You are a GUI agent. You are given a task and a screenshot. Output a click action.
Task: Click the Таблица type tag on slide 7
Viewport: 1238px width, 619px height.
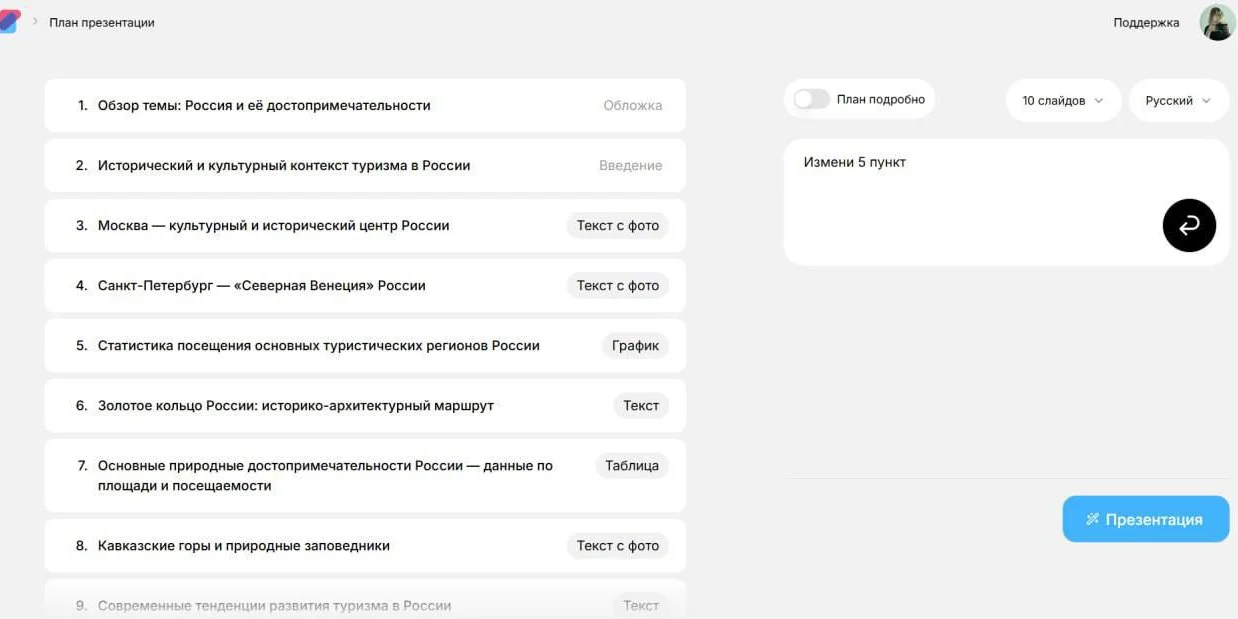632,465
